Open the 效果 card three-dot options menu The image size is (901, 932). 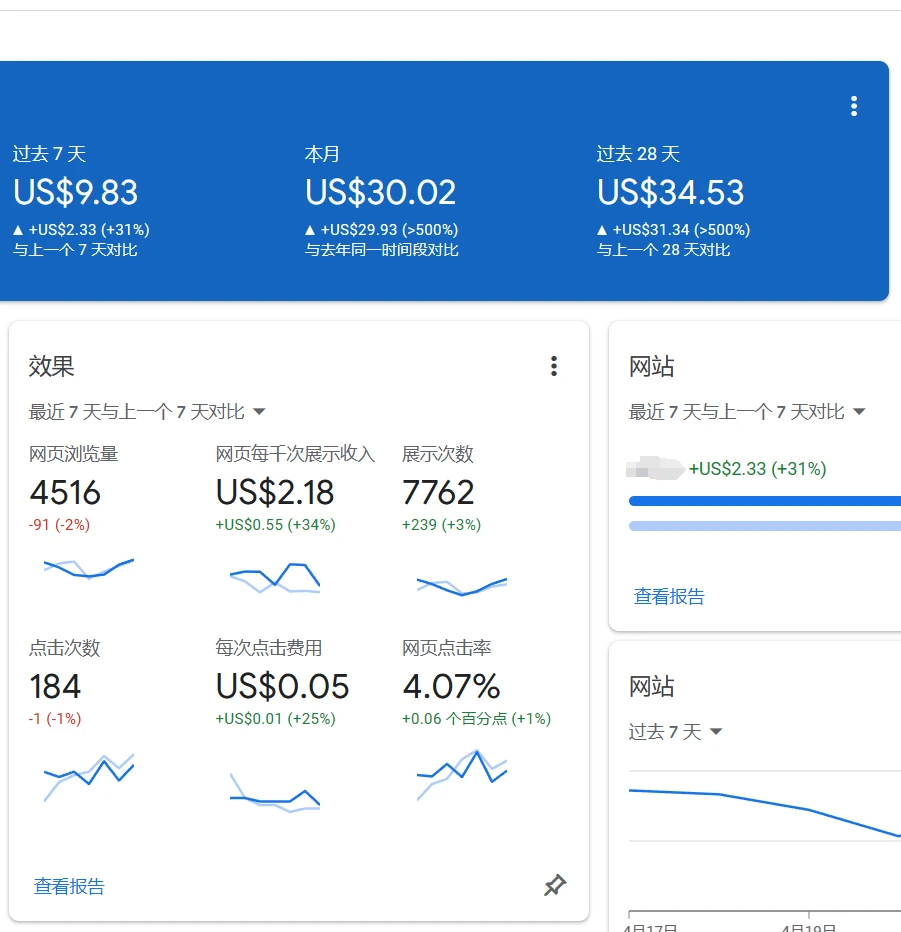coord(554,366)
